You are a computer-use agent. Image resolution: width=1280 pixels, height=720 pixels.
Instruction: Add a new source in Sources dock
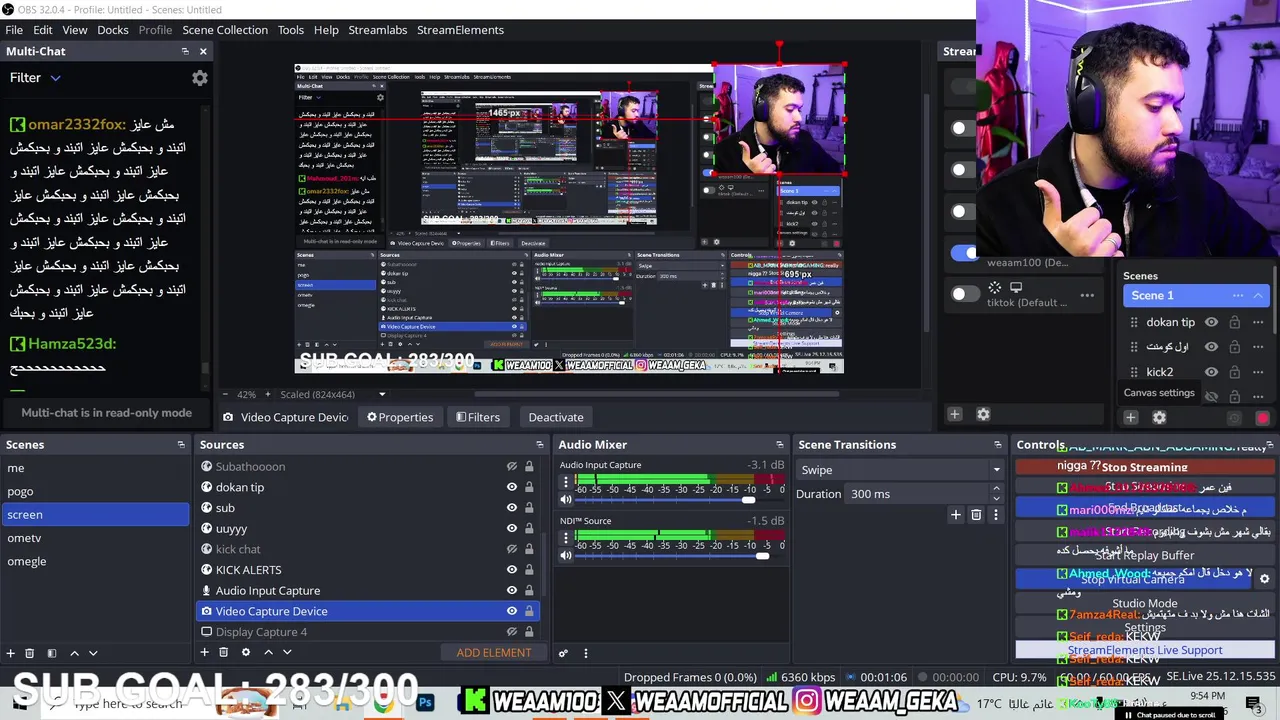(204, 652)
